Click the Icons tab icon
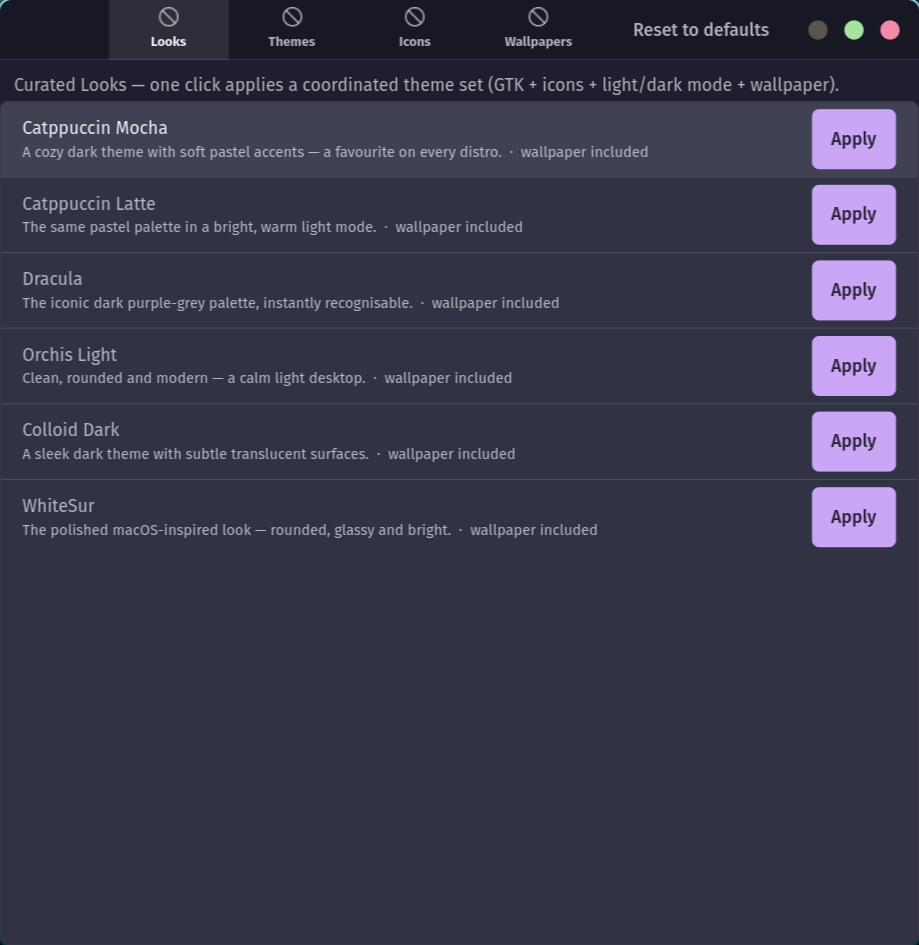 coord(415,17)
